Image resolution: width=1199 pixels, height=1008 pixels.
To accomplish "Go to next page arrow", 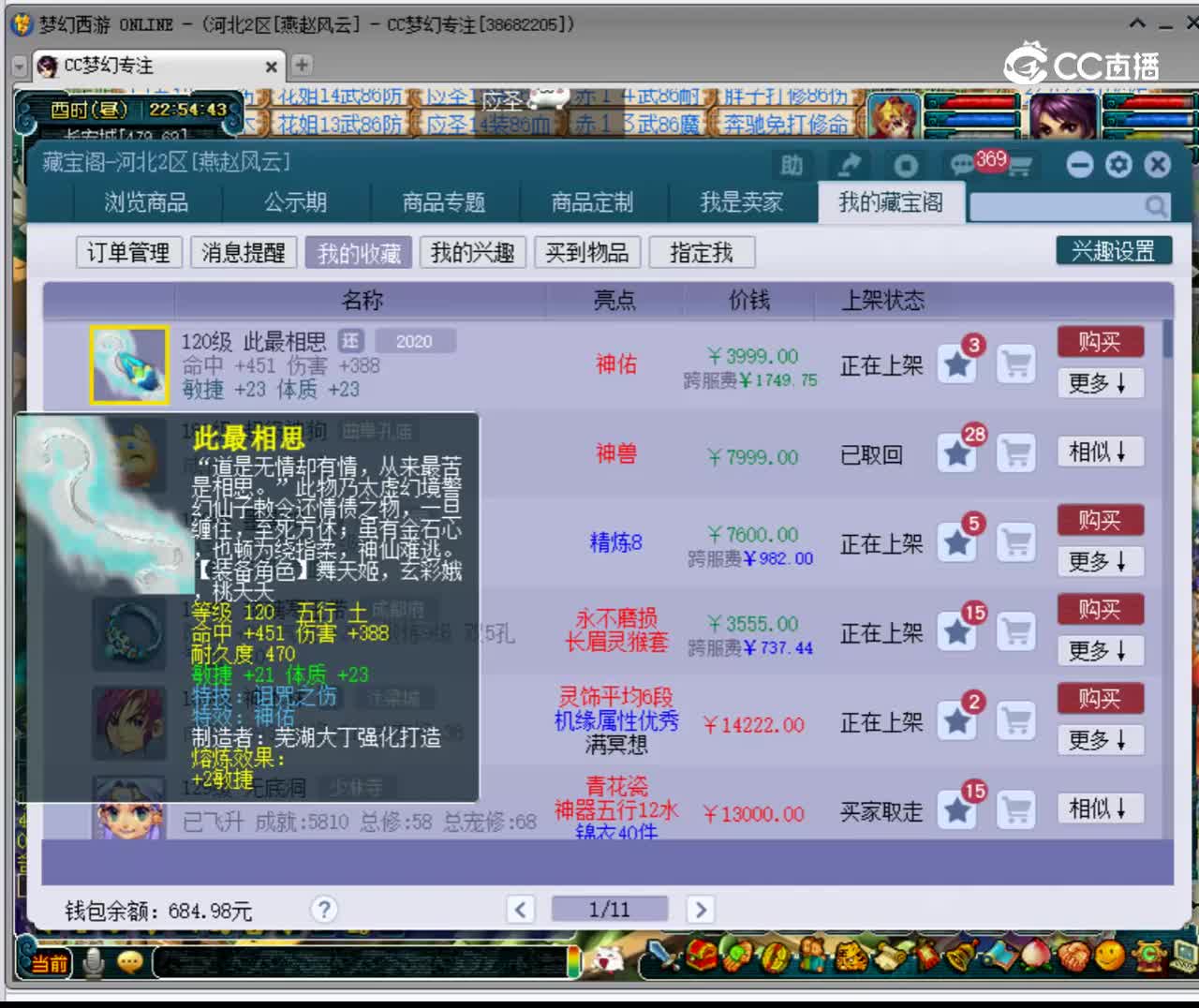I will coord(700,910).
